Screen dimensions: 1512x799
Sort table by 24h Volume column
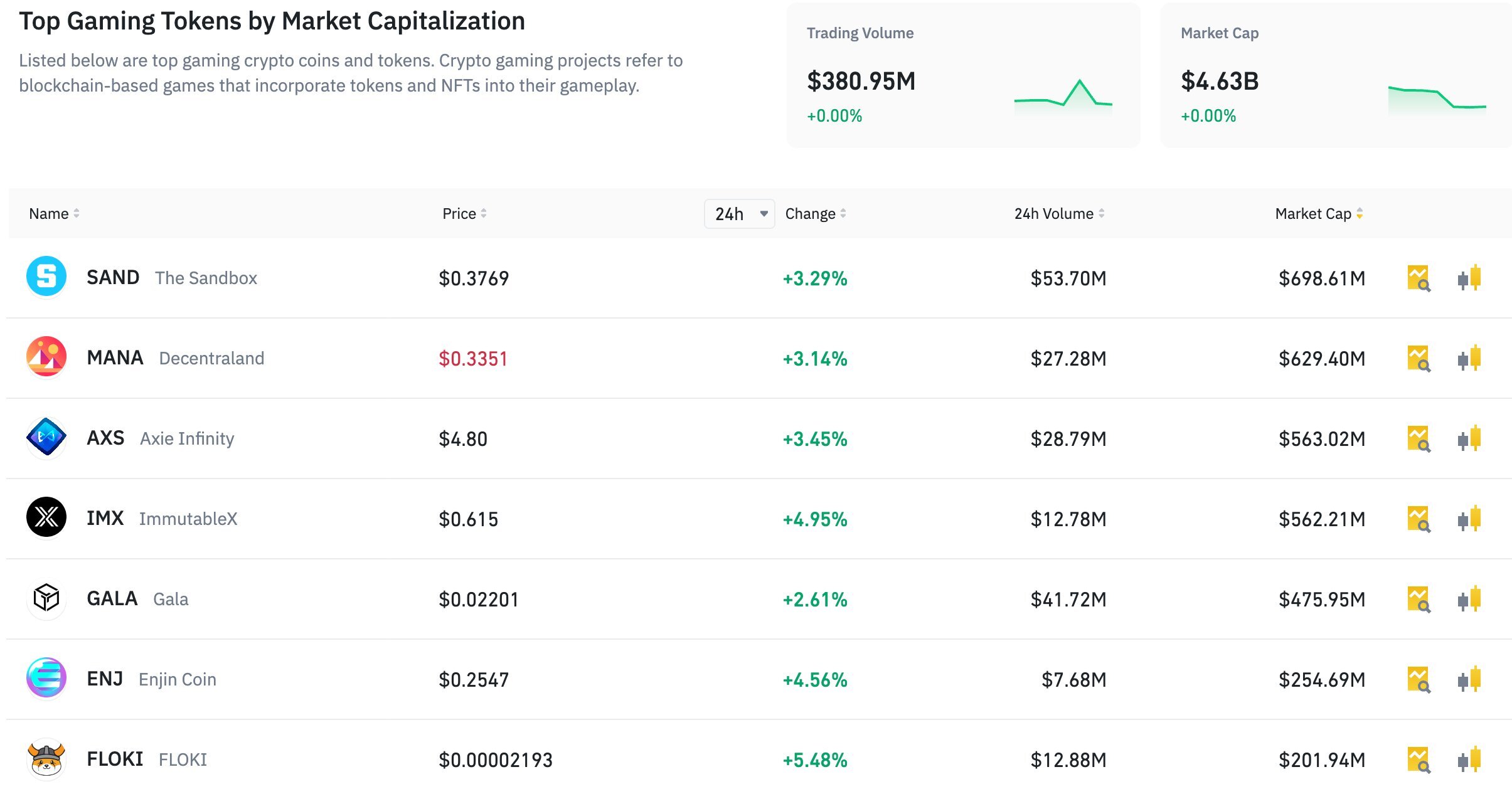pyautogui.click(x=1060, y=214)
